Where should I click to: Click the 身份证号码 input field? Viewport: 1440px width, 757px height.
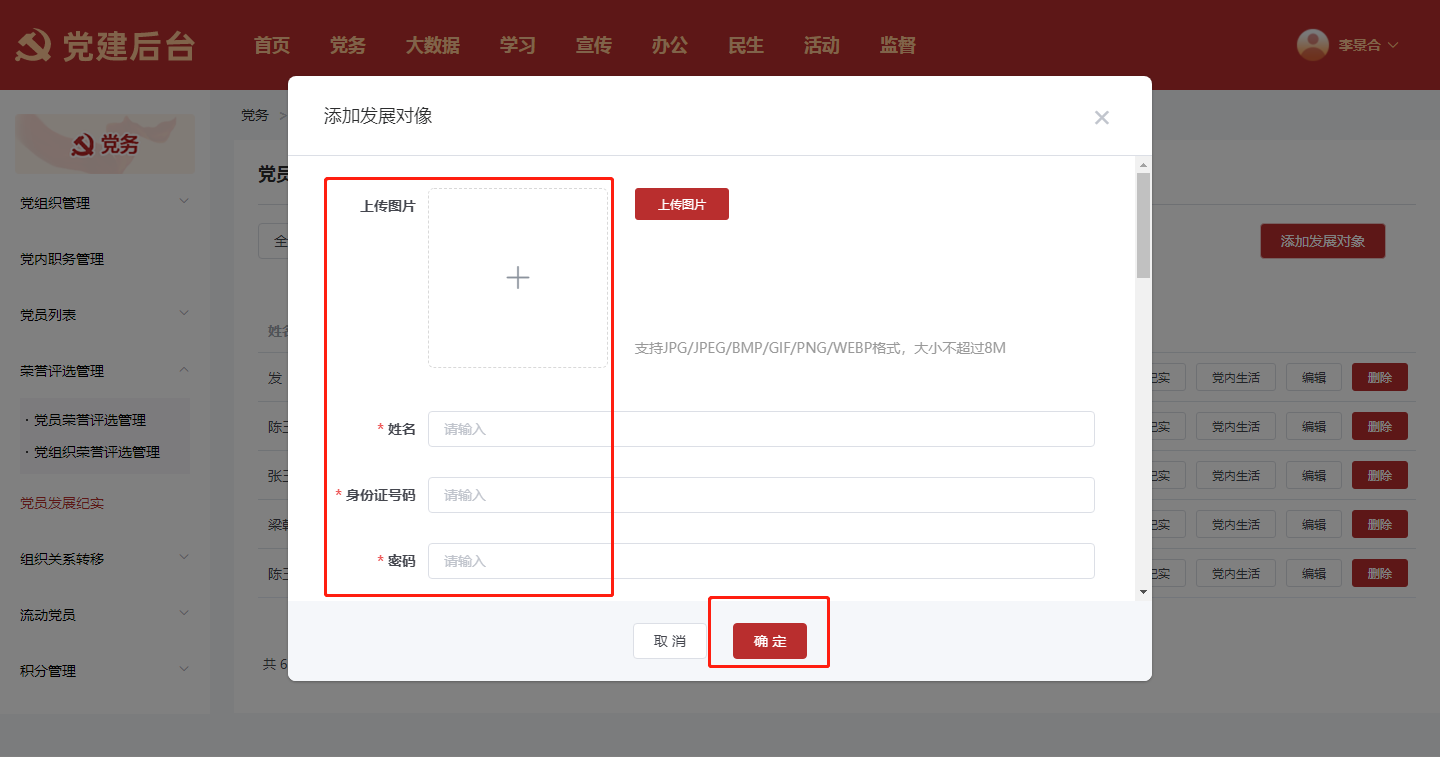[x=760, y=495]
